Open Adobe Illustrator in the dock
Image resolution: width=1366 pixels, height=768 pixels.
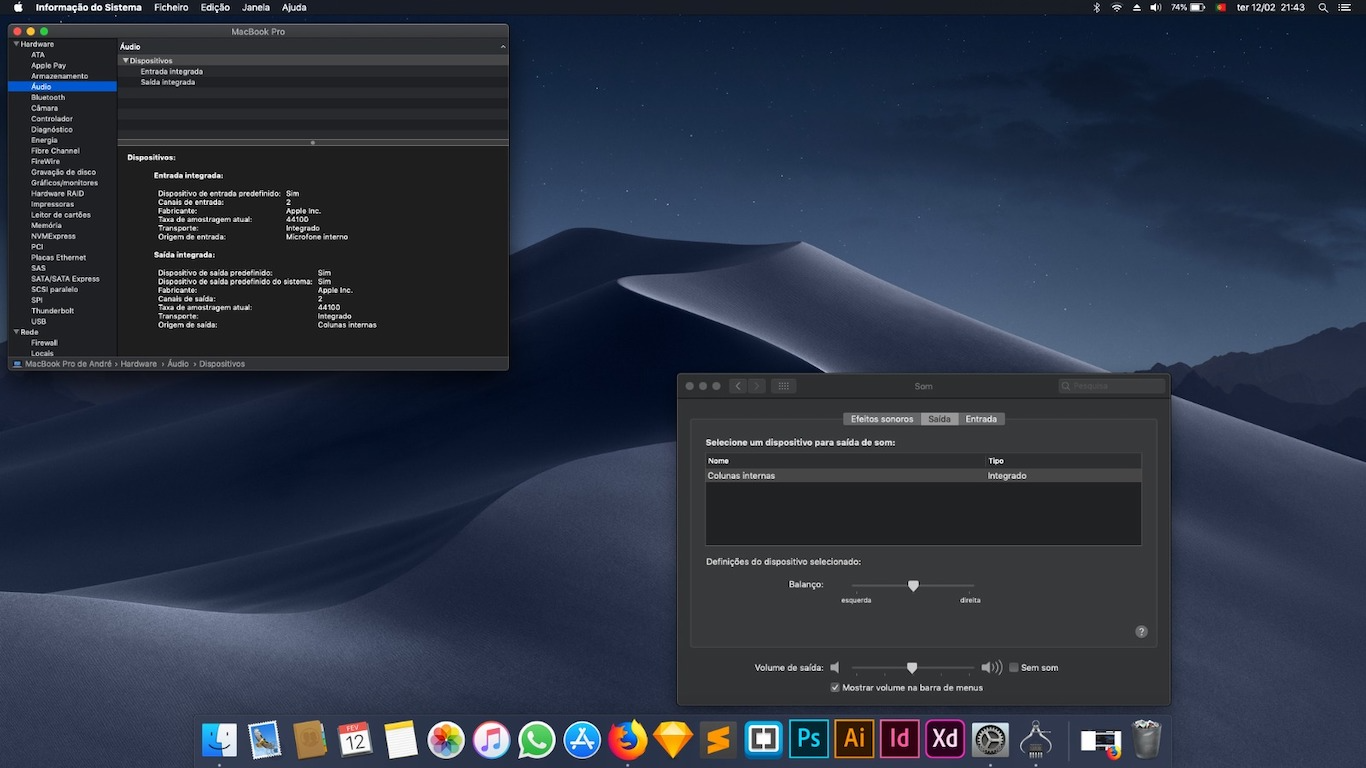[854, 740]
